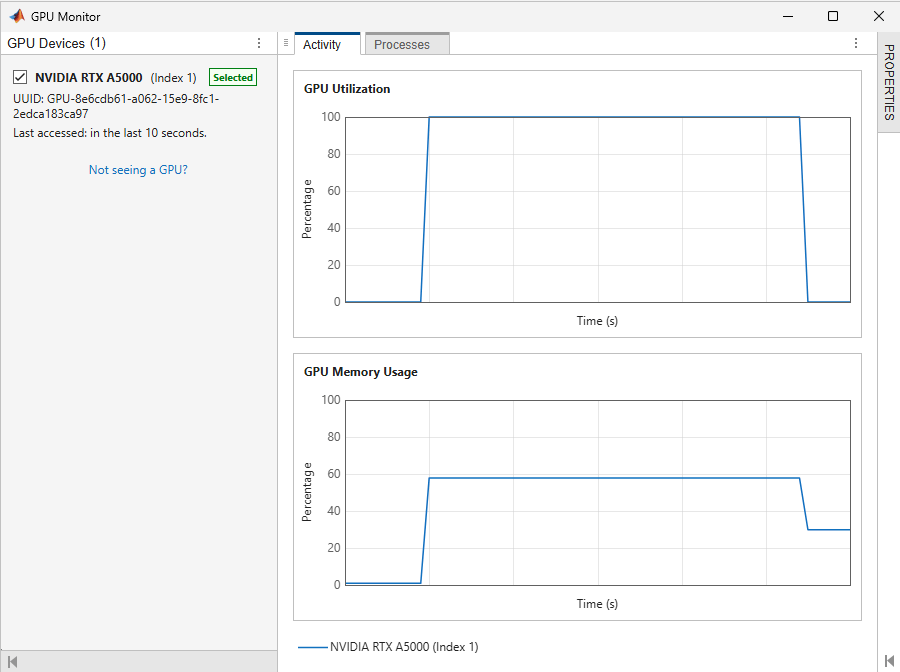Image resolution: width=900 pixels, height=672 pixels.
Task: Click the NVIDIA RTX A5000 legend entry
Action: [x=388, y=647]
